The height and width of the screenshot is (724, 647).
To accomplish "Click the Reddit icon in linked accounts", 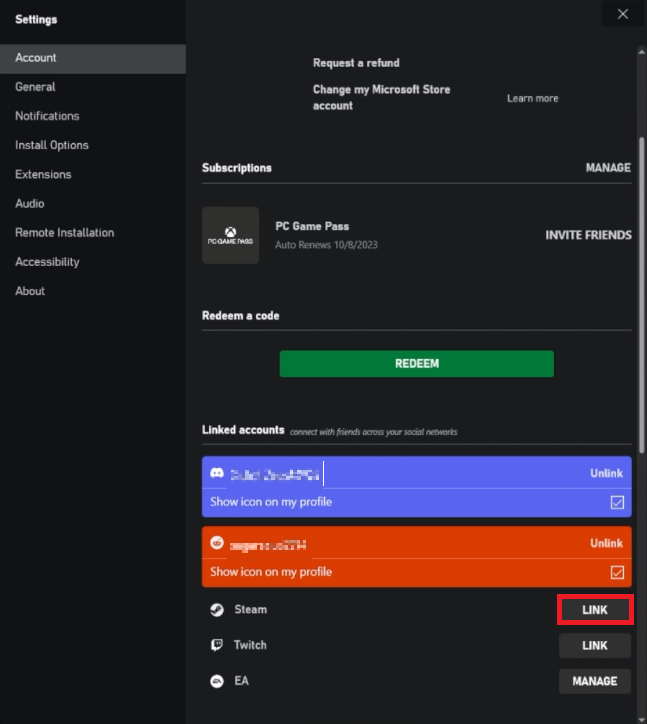I will click(x=217, y=544).
